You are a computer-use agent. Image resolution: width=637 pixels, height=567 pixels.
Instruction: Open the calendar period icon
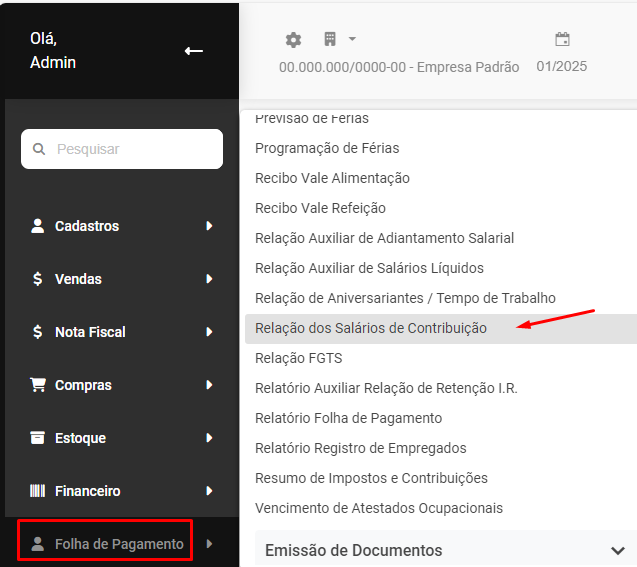[562, 40]
